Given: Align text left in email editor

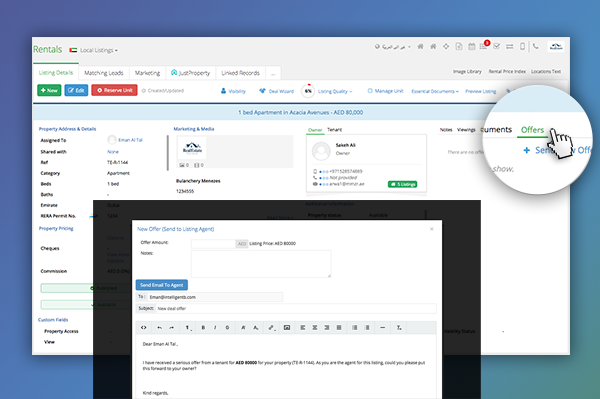Looking at the screenshot, I should [303, 327].
